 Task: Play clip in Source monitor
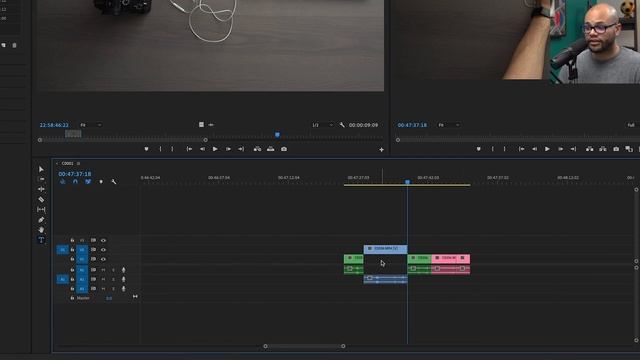(x=215, y=149)
